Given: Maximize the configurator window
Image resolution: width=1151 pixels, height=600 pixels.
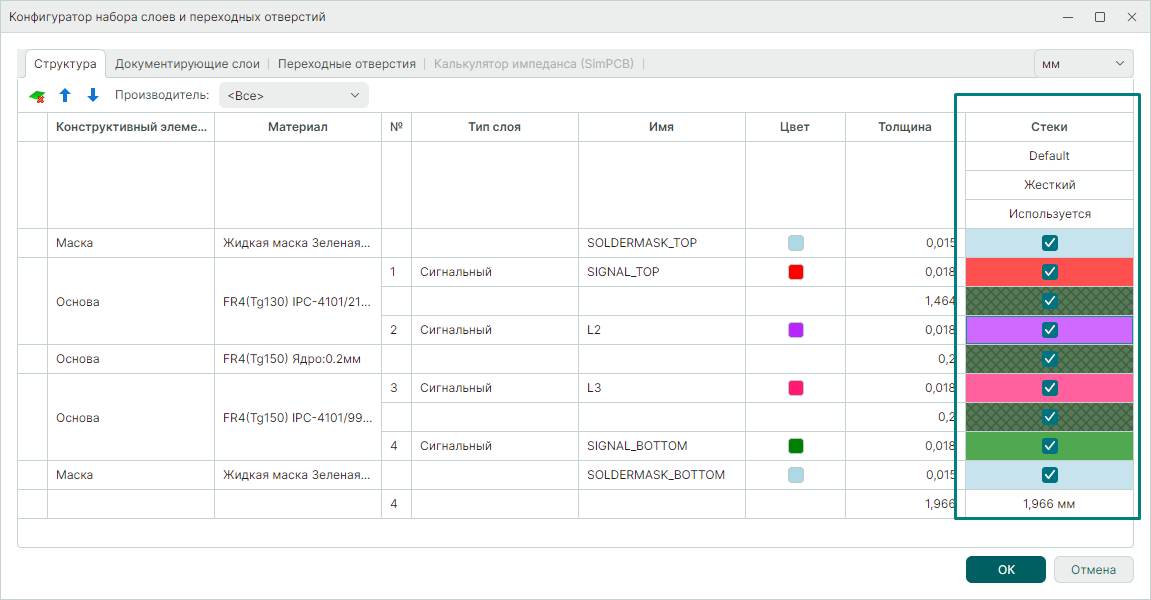Looking at the screenshot, I should 1100,17.
